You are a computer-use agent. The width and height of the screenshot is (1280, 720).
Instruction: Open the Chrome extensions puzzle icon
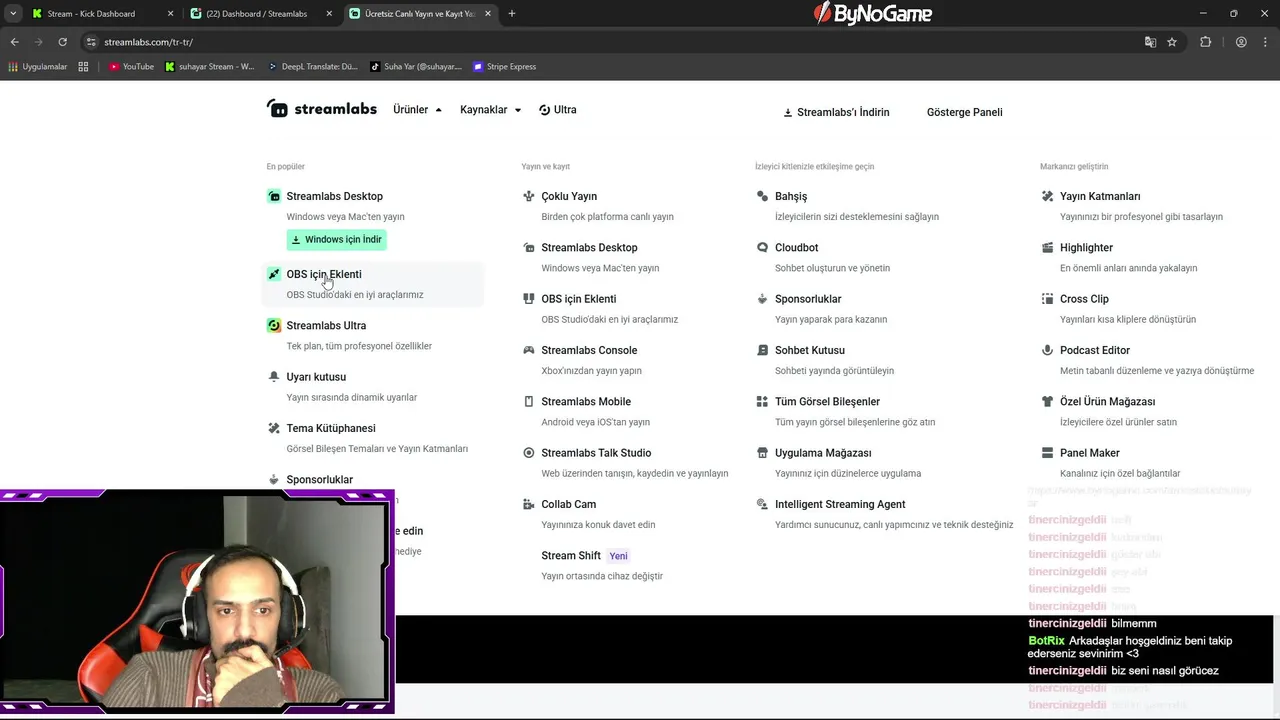click(1205, 42)
